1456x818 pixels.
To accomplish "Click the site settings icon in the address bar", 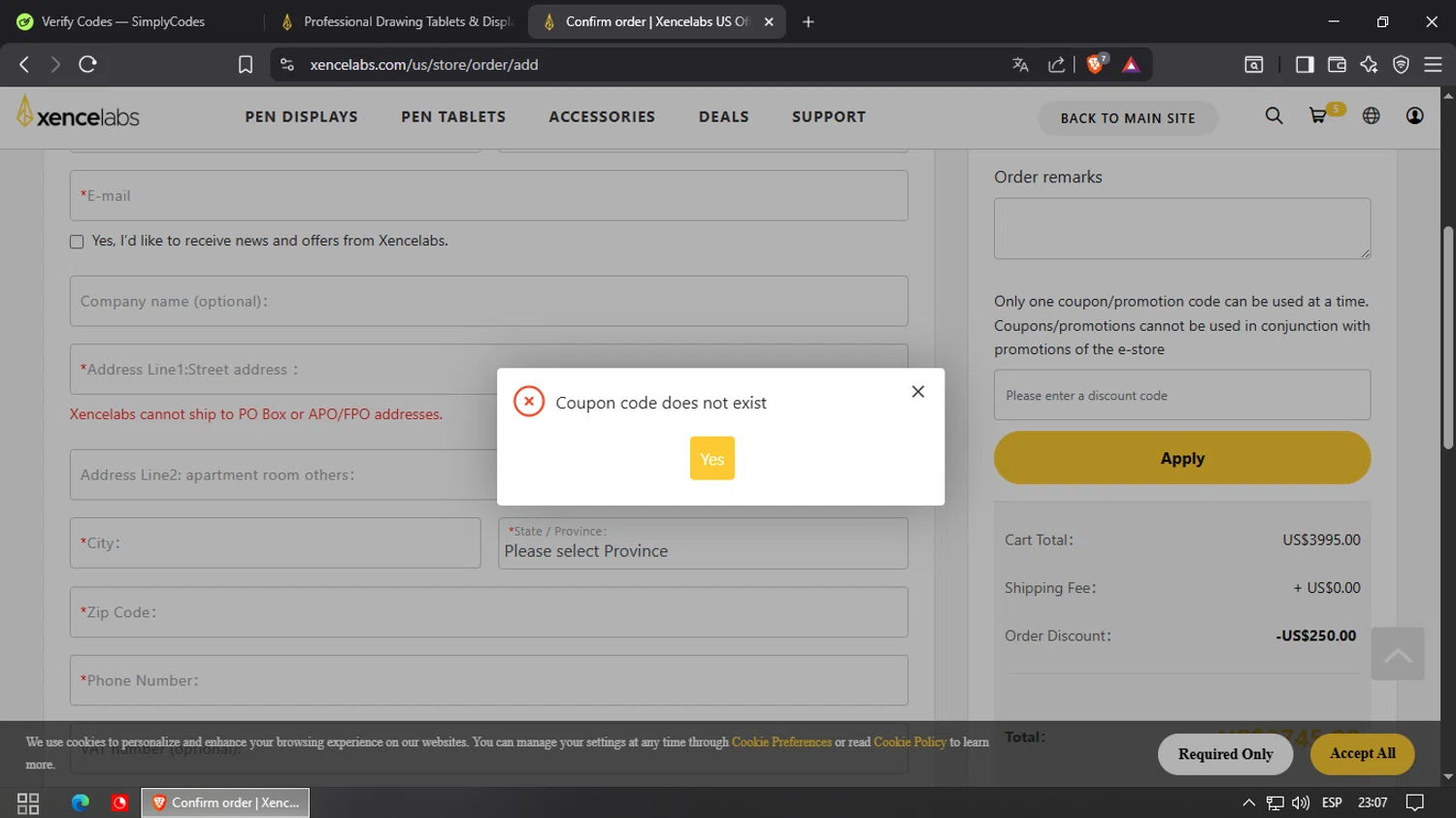I will click(x=286, y=64).
